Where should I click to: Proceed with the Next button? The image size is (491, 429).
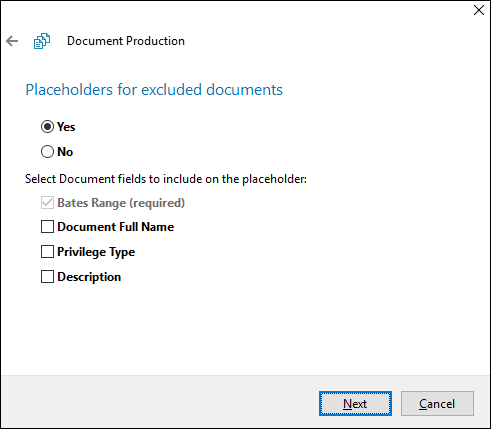[355, 404]
